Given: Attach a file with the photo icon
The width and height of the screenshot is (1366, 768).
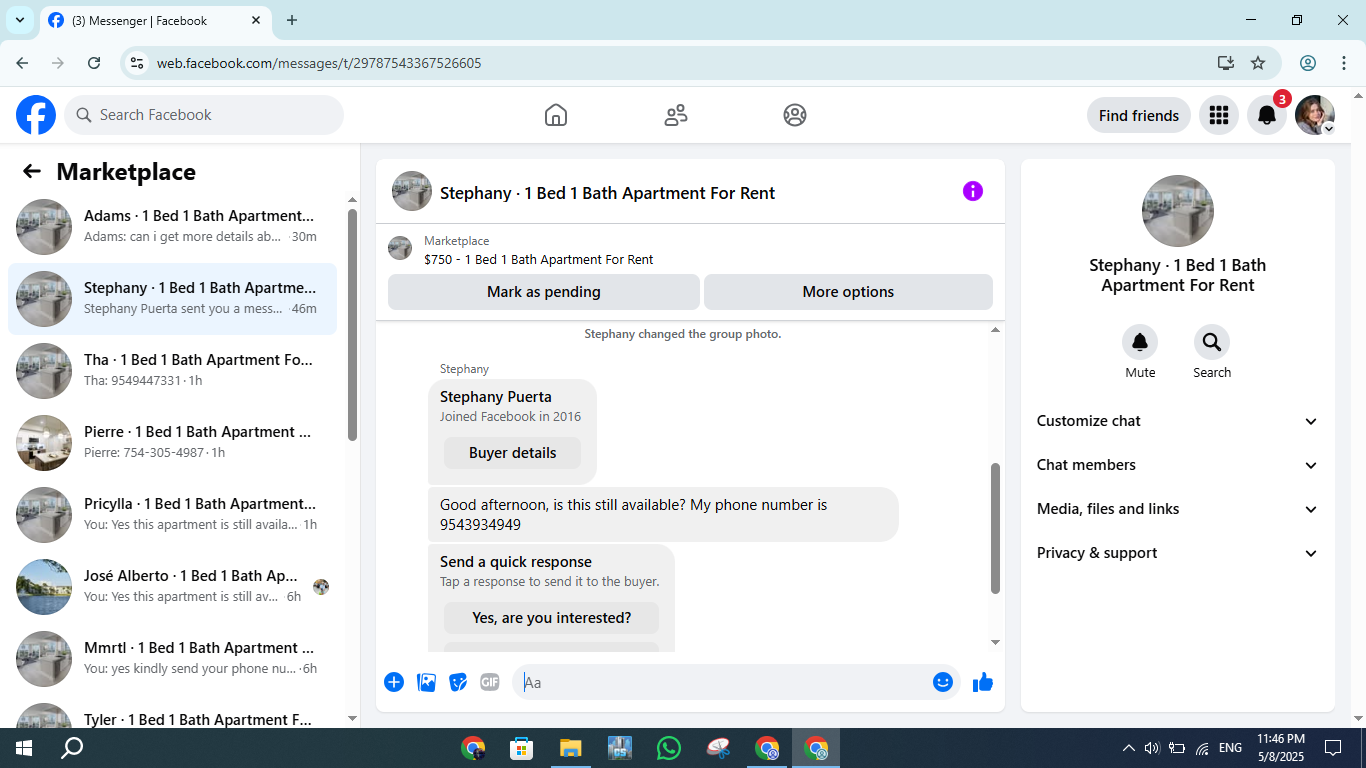Looking at the screenshot, I should pos(426,682).
